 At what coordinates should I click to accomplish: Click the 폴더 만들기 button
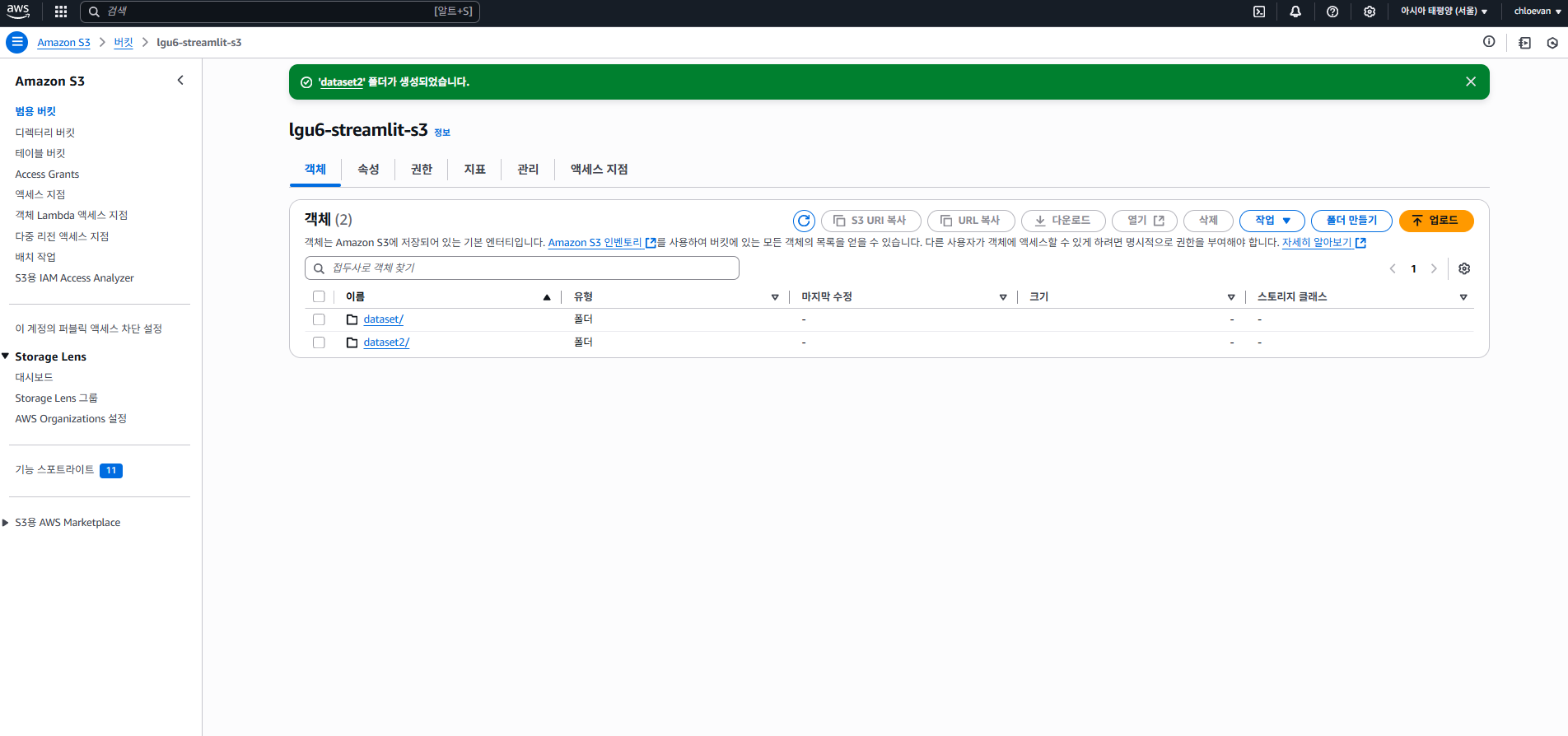coord(1351,221)
